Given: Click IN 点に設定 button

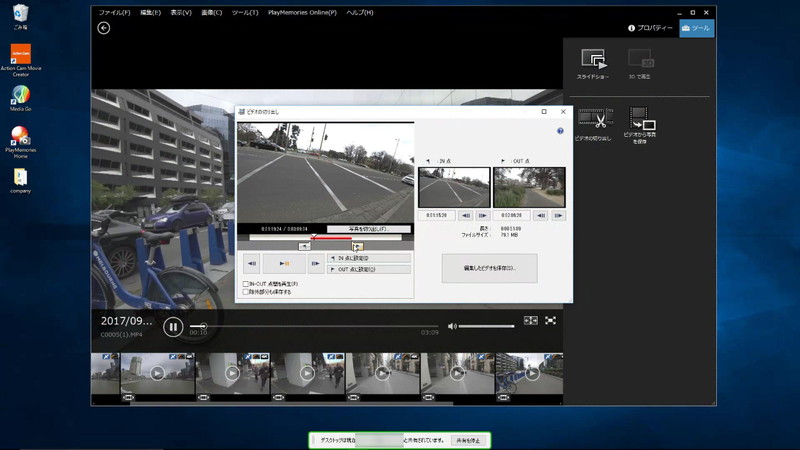Looking at the screenshot, I should (369, 258).
